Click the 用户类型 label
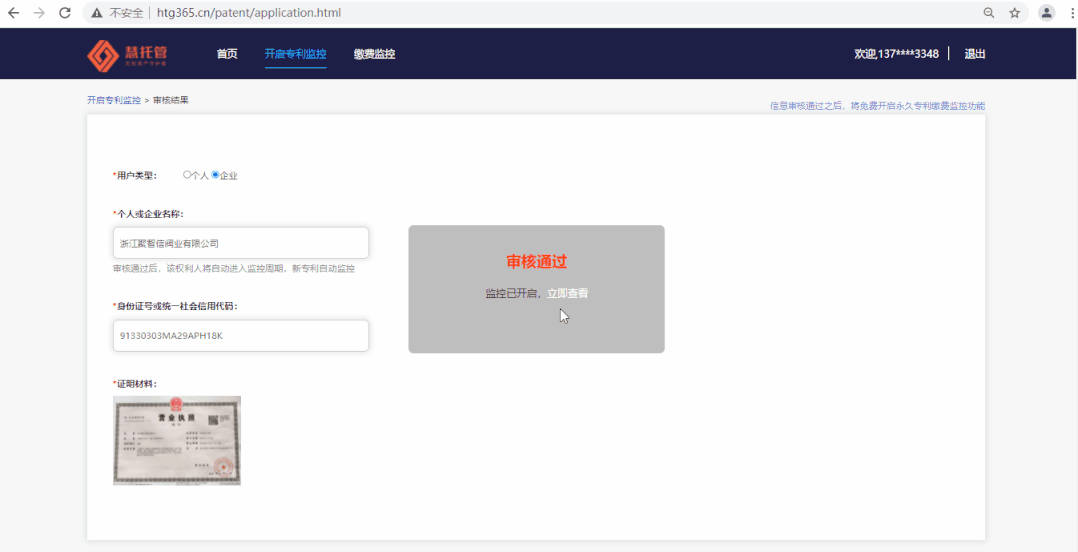Image resolution: width=1078 pixels, height=552 pixels. click(x=135, y=176)
